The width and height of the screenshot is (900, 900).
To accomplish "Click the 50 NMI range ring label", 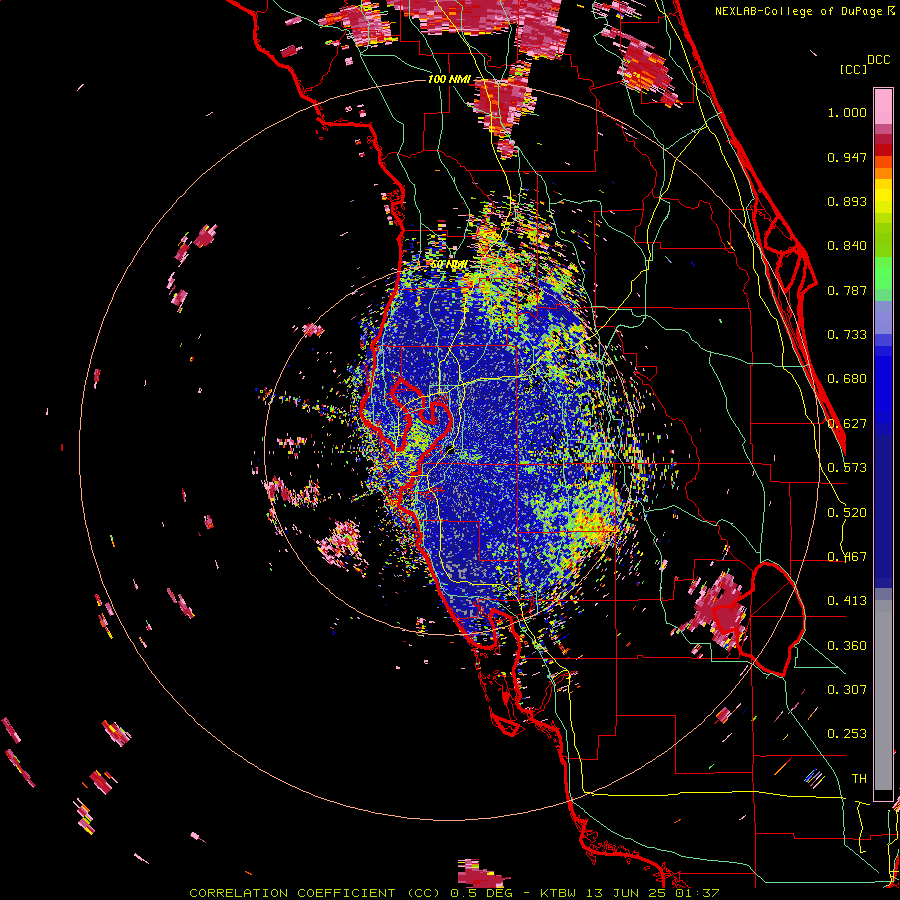I will click(449, 264).
